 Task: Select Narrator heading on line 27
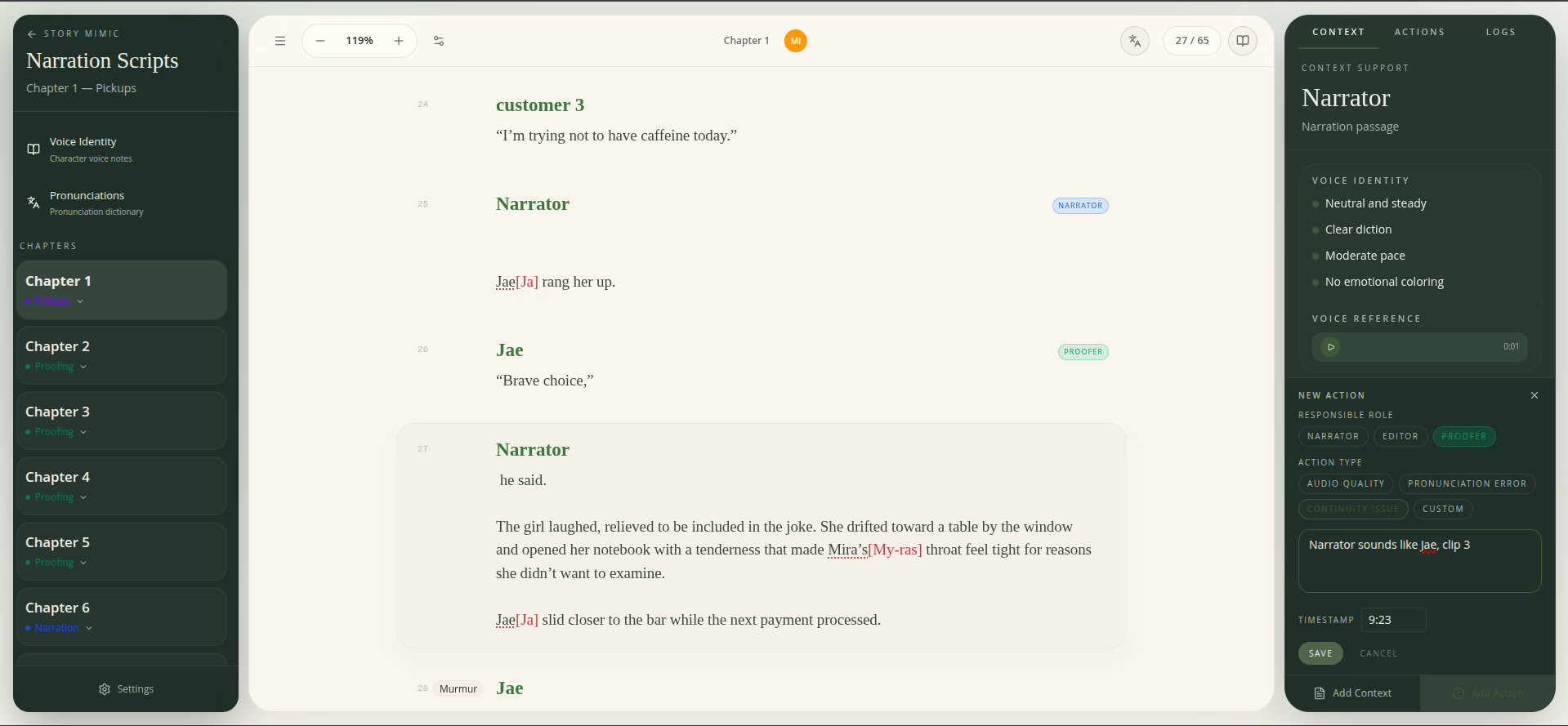533,450
